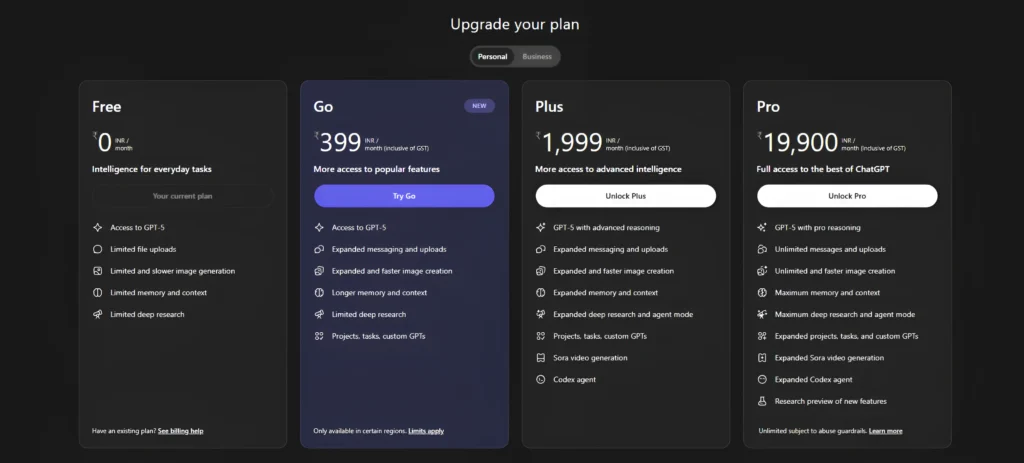
Task: Open the Learn more link in Pro
Action: pyautogui.click(x=886, y=431)
